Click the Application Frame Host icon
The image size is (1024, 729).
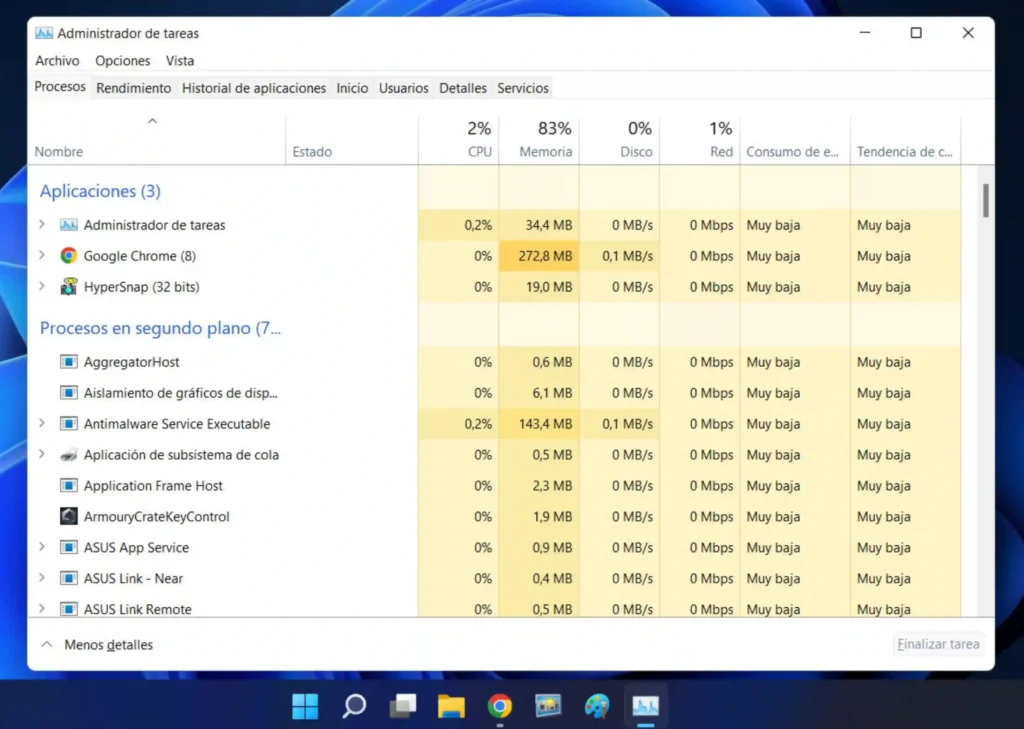pos(69,485)
